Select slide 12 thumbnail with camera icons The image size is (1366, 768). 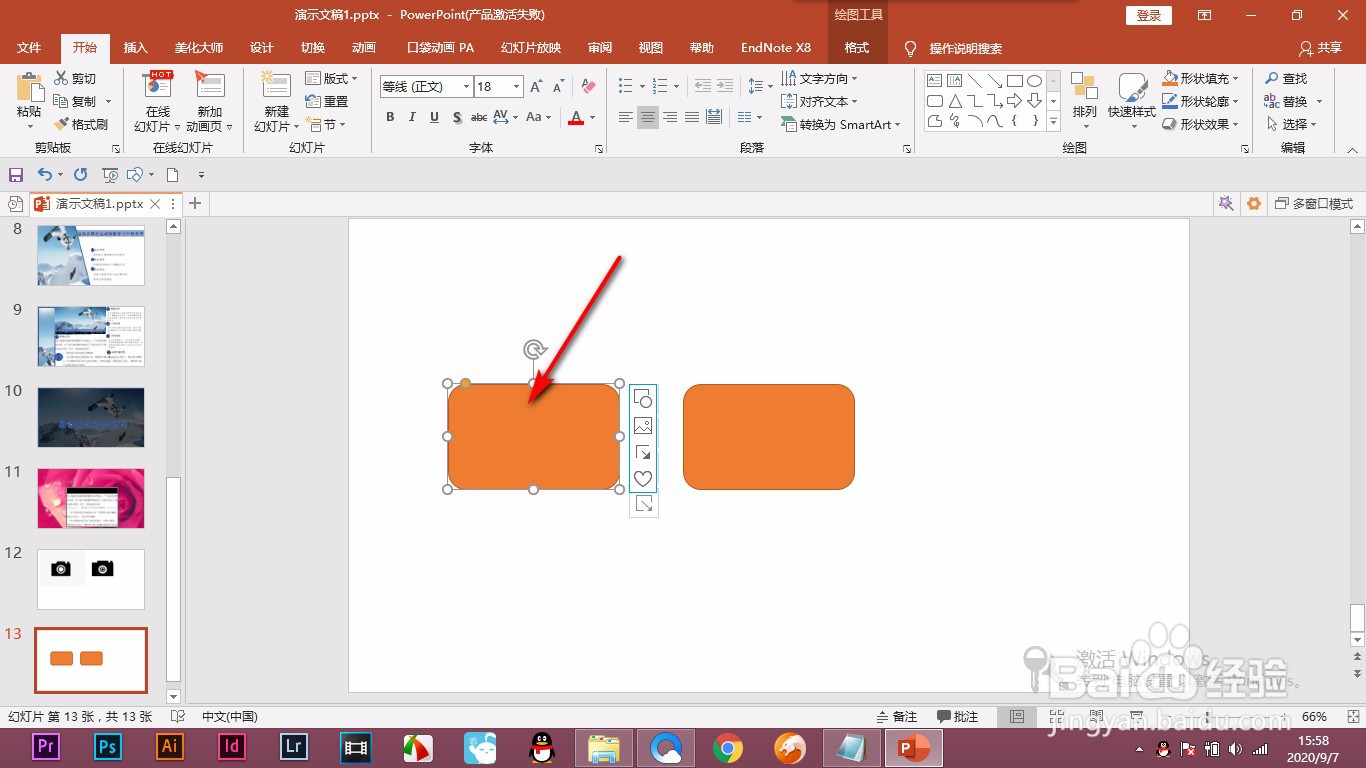[x=91, y=579]
